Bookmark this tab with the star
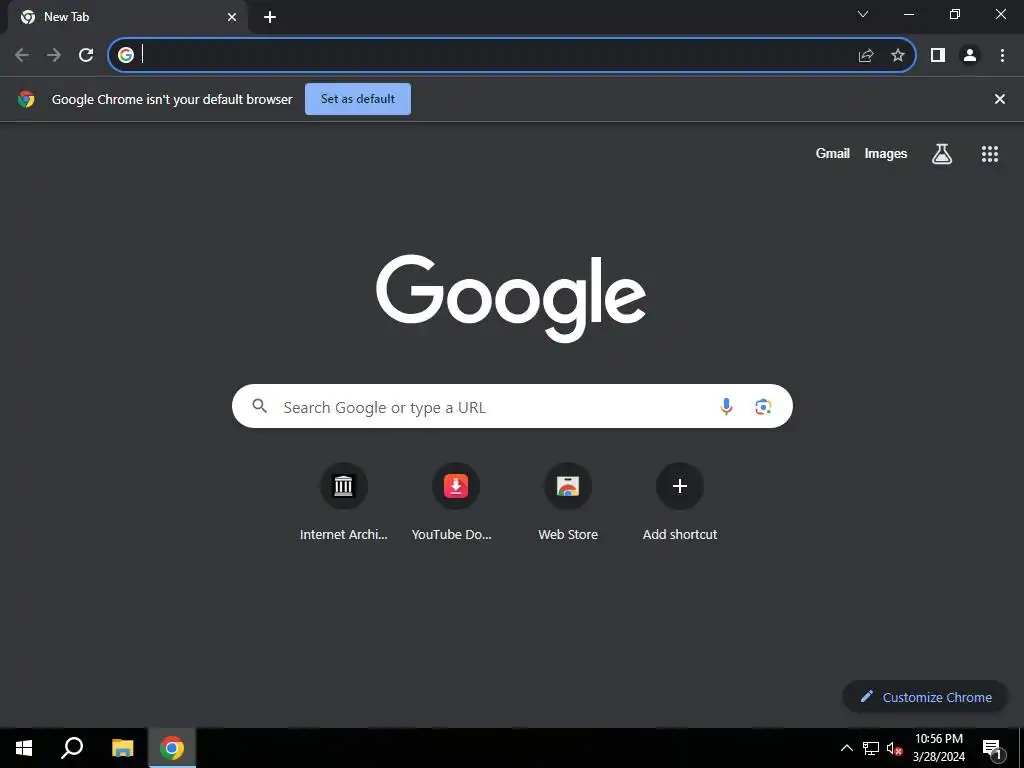Viewport: 1024px width, 768px height. [898, 56]
